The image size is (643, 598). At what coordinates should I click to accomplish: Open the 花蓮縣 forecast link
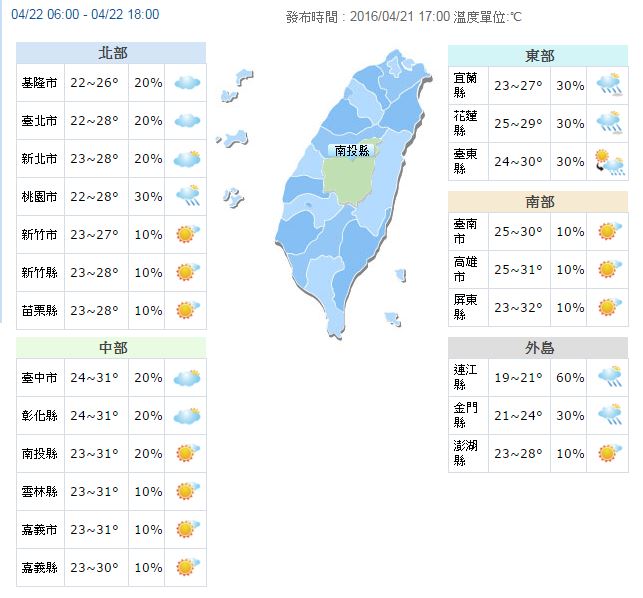tap(465, 123)
